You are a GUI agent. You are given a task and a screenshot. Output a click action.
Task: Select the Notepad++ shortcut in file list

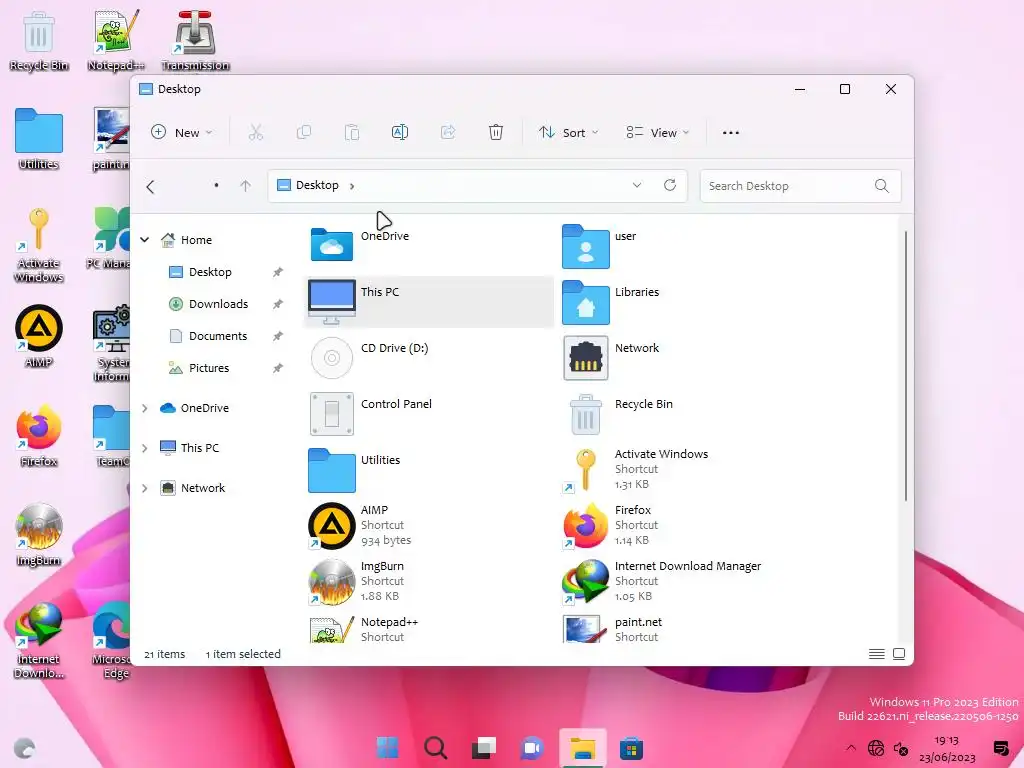tap(430, 630)
